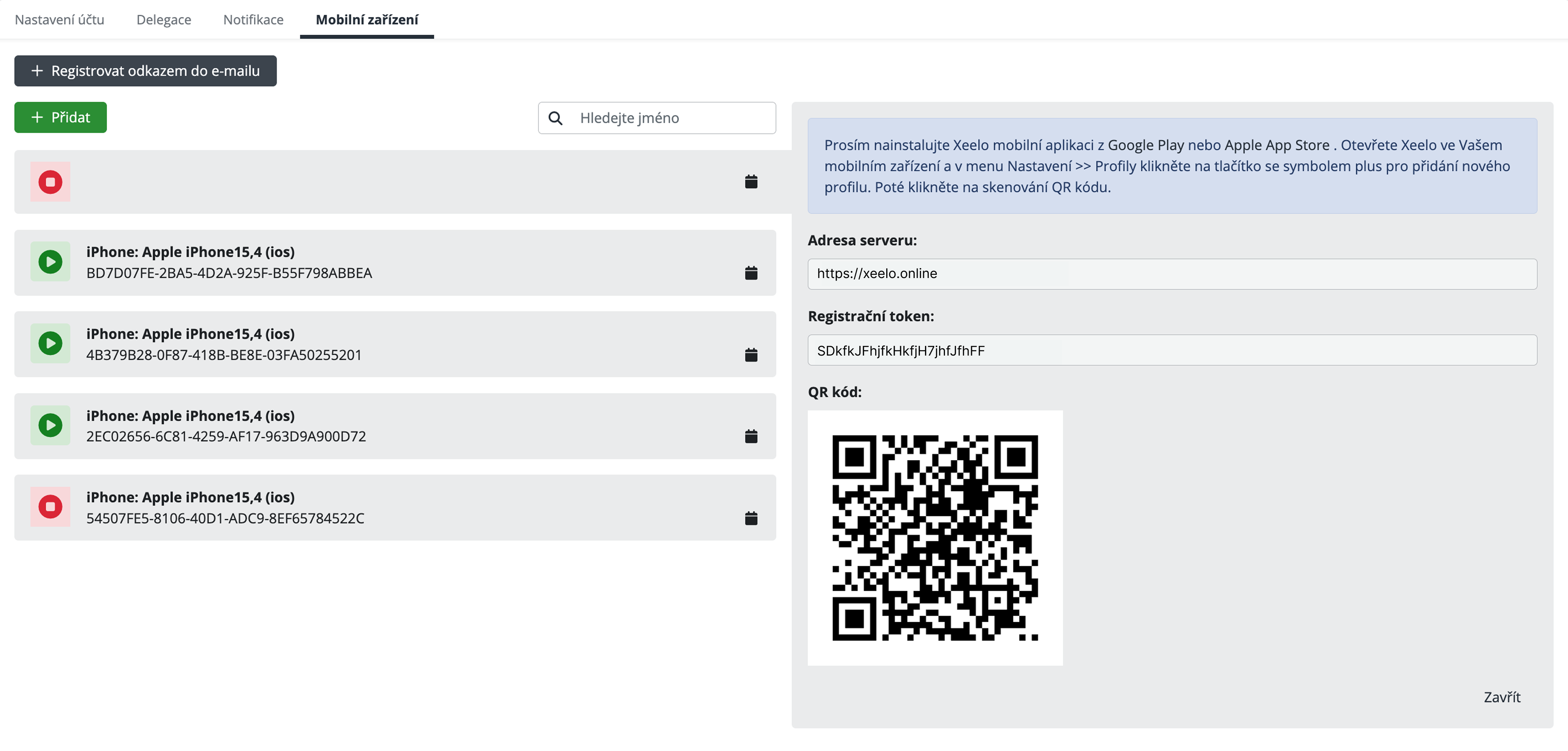
Task: Switch to the Nastavení účtu tab
Action: (x=60, y=20)
